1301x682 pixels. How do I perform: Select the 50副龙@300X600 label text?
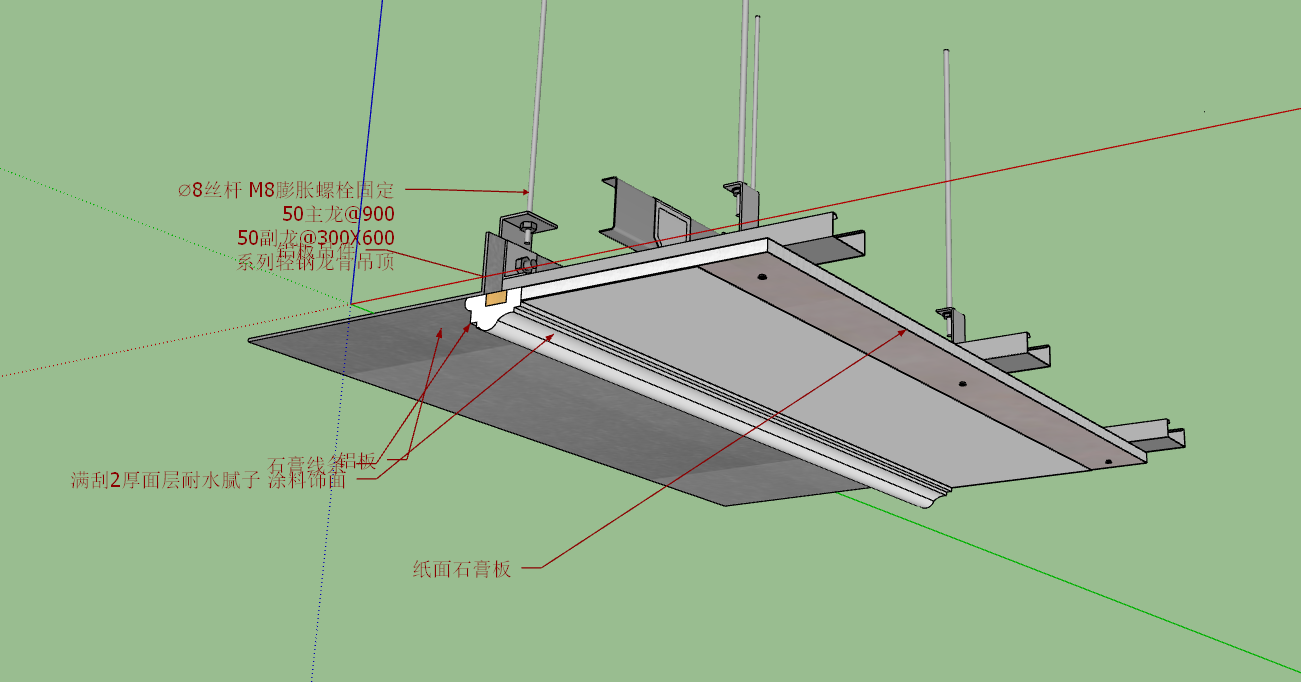coord(316,238)
